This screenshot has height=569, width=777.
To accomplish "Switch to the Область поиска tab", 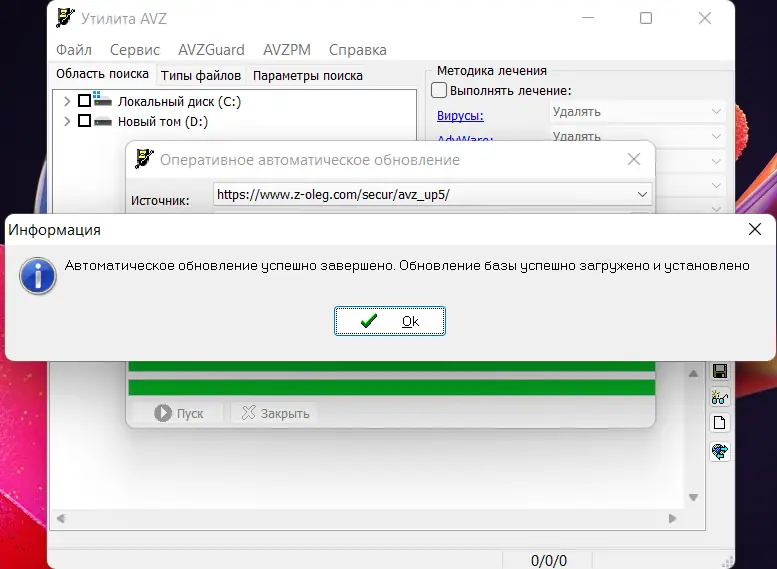I will click(103, 74).
